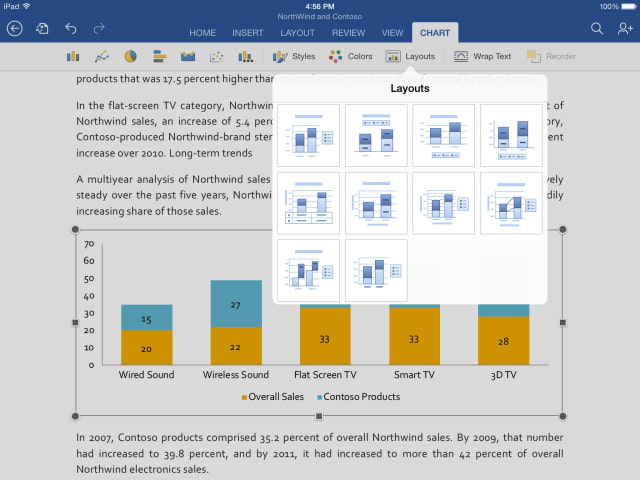Open the share with people icon
640x480 pixels.
625,30
